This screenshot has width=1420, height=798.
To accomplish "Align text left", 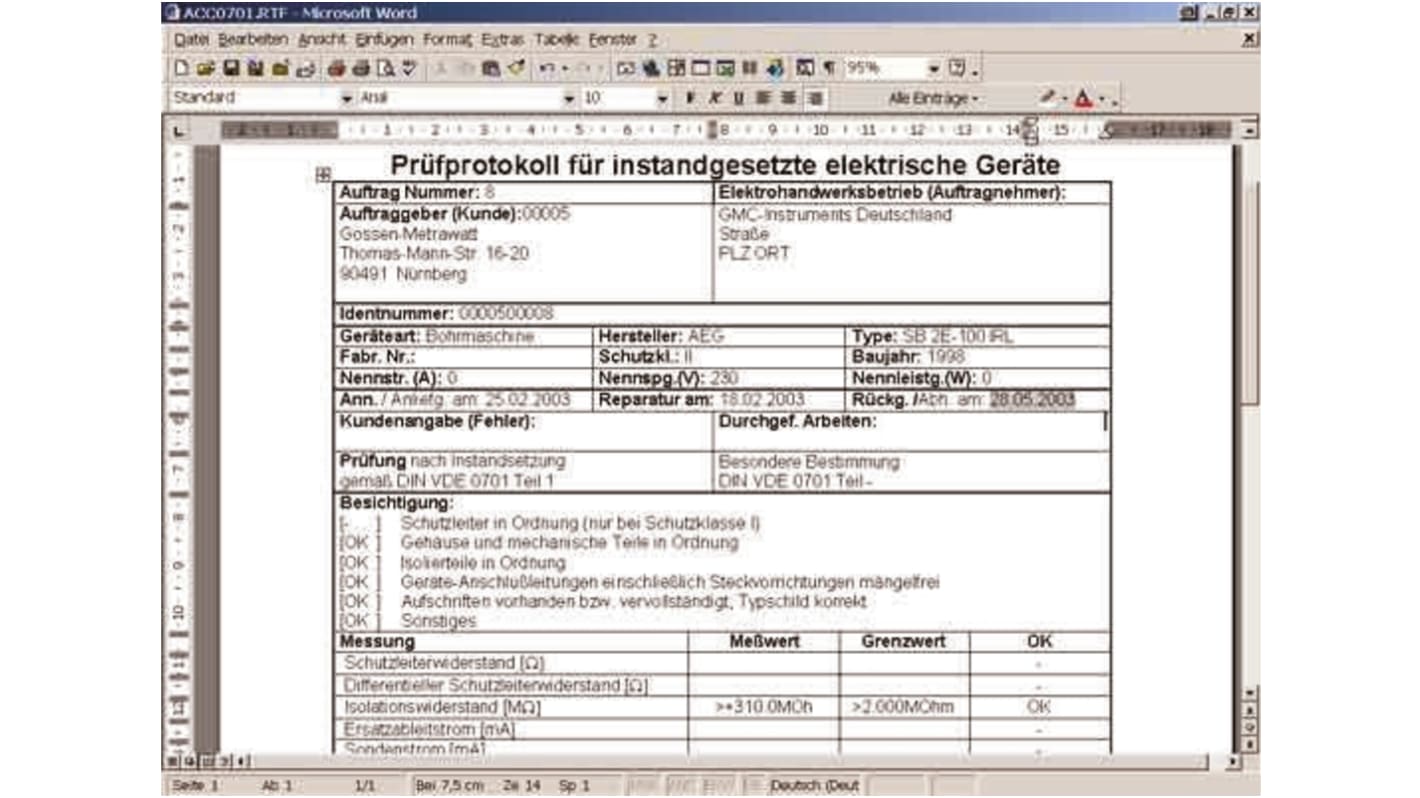I will pos(763,97).
